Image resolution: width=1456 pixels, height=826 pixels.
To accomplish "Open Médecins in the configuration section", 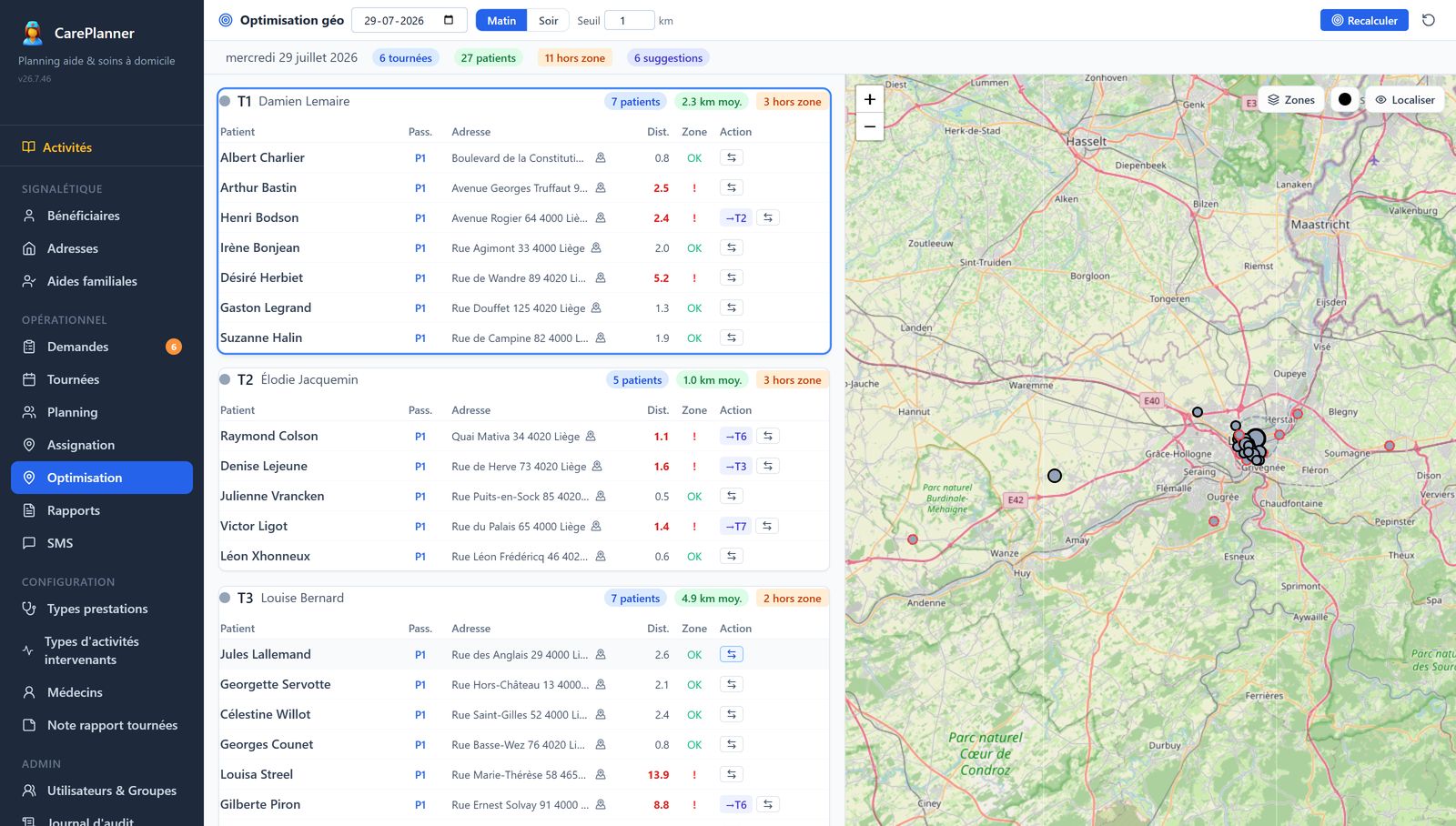I will [102, 692].
